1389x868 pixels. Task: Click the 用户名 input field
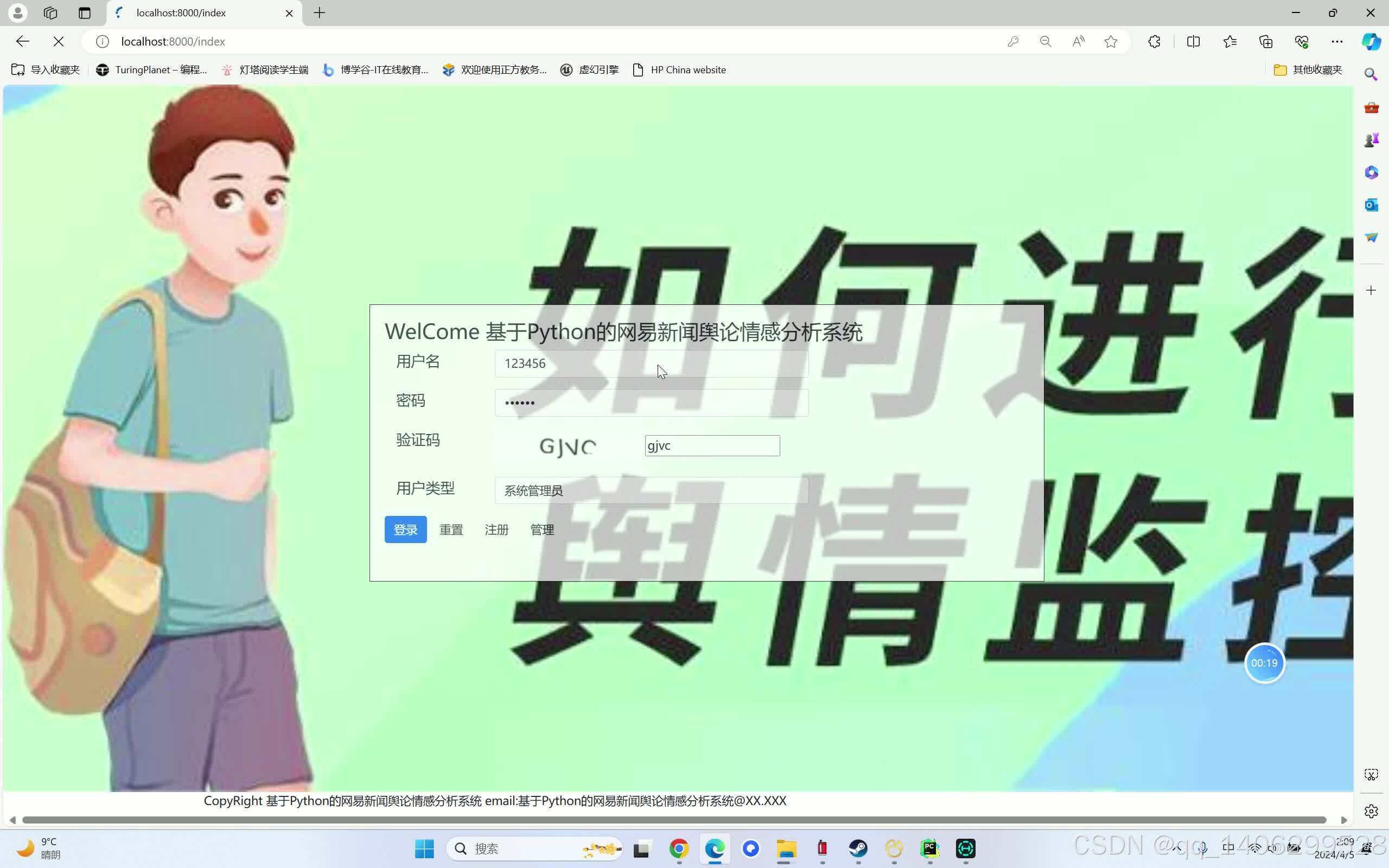click(x=652, y=363)
